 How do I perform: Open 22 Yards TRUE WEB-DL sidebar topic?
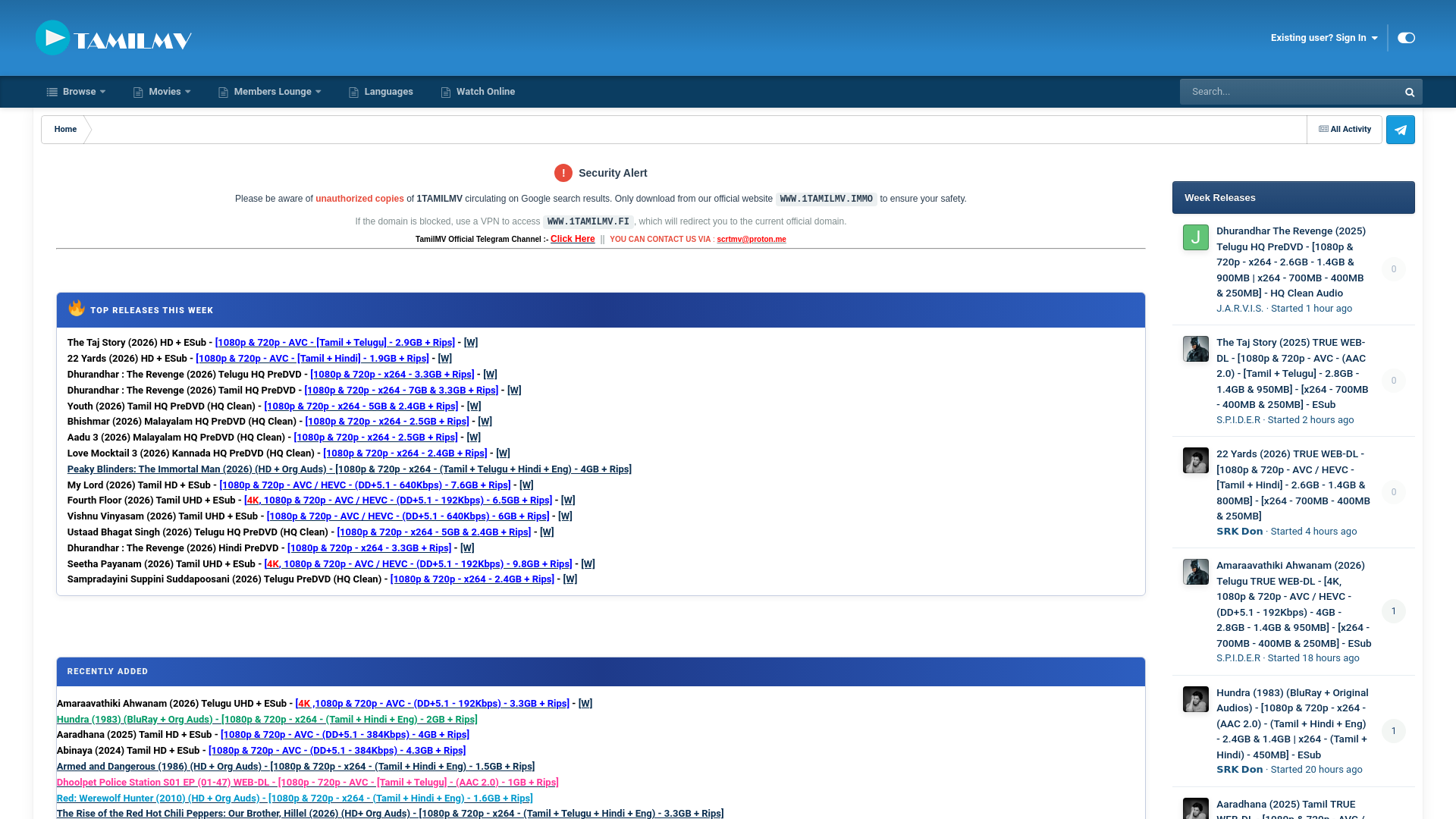point(1294,485)
